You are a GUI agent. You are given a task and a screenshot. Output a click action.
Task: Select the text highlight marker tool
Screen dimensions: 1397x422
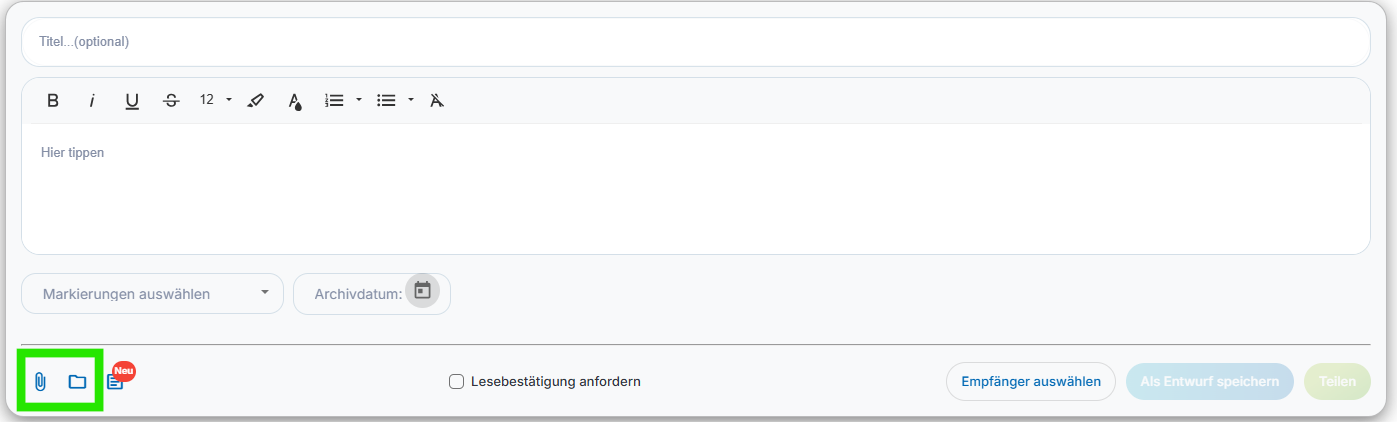255,100
